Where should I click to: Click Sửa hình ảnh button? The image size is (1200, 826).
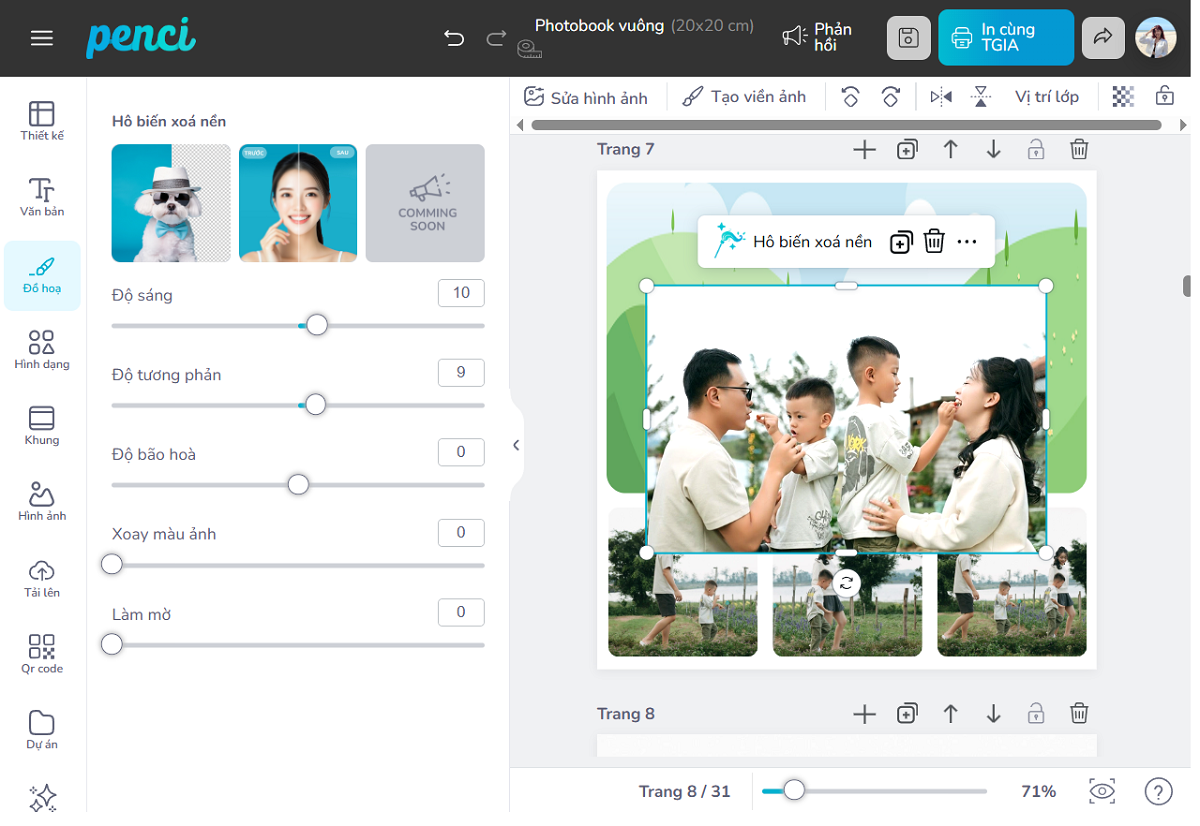586,97
